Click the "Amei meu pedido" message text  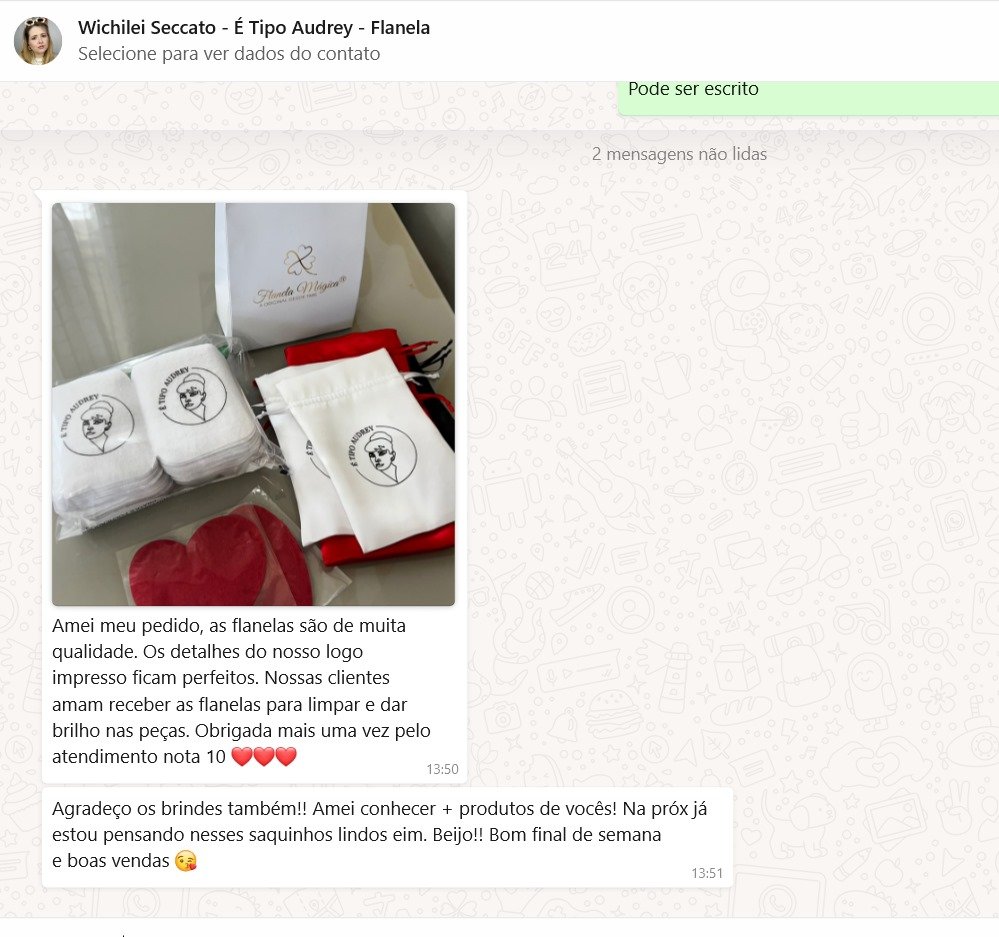(241, 691)
